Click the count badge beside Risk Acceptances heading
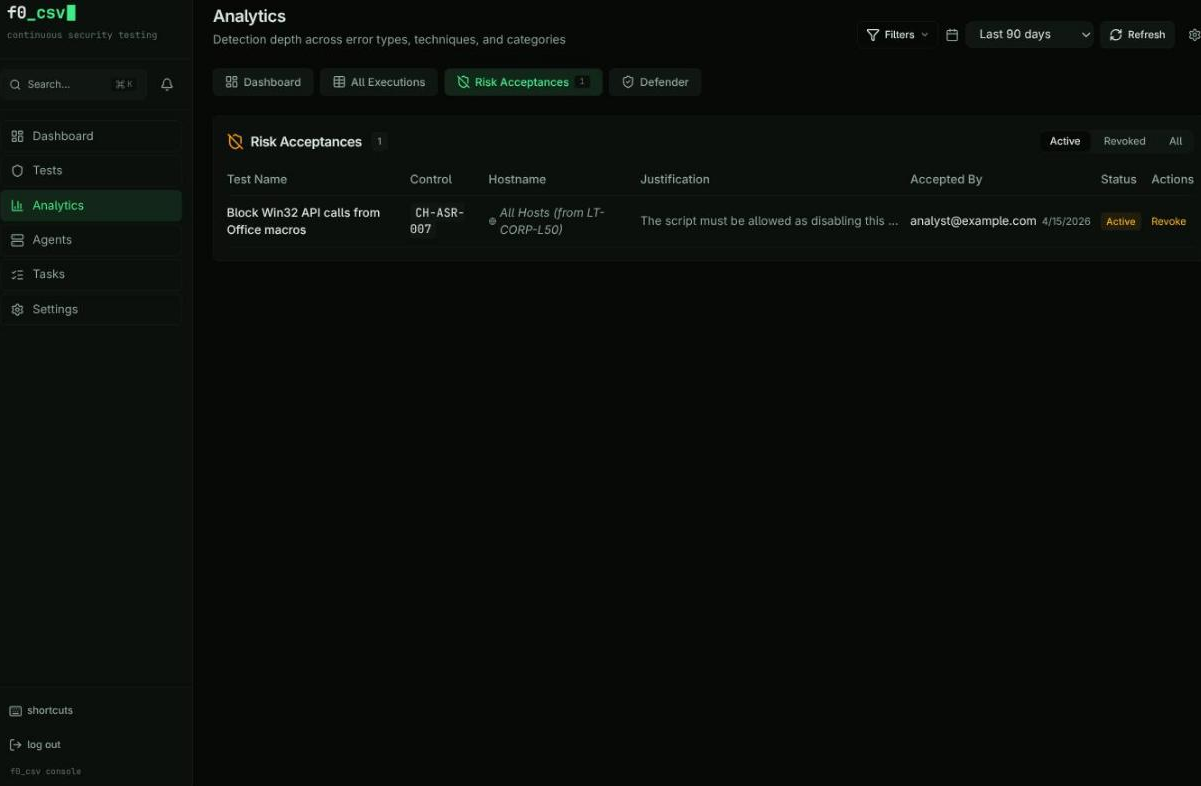This screenshot has width=1201, height=786. coord(379,142)
